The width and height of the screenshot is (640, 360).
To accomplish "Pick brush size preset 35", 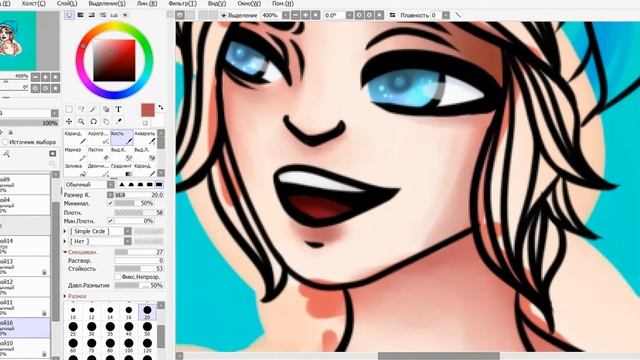I will [110, 329].
